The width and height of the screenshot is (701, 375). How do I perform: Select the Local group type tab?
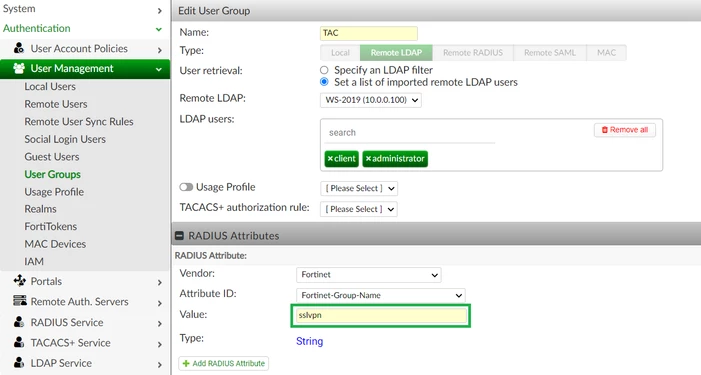(340, 53)
